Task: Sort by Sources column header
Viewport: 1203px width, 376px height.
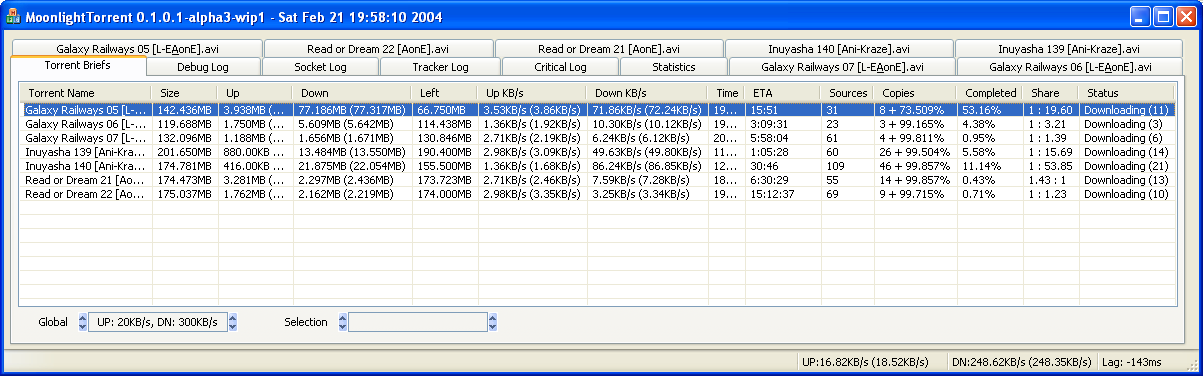Action: click(x=848, y=93)
